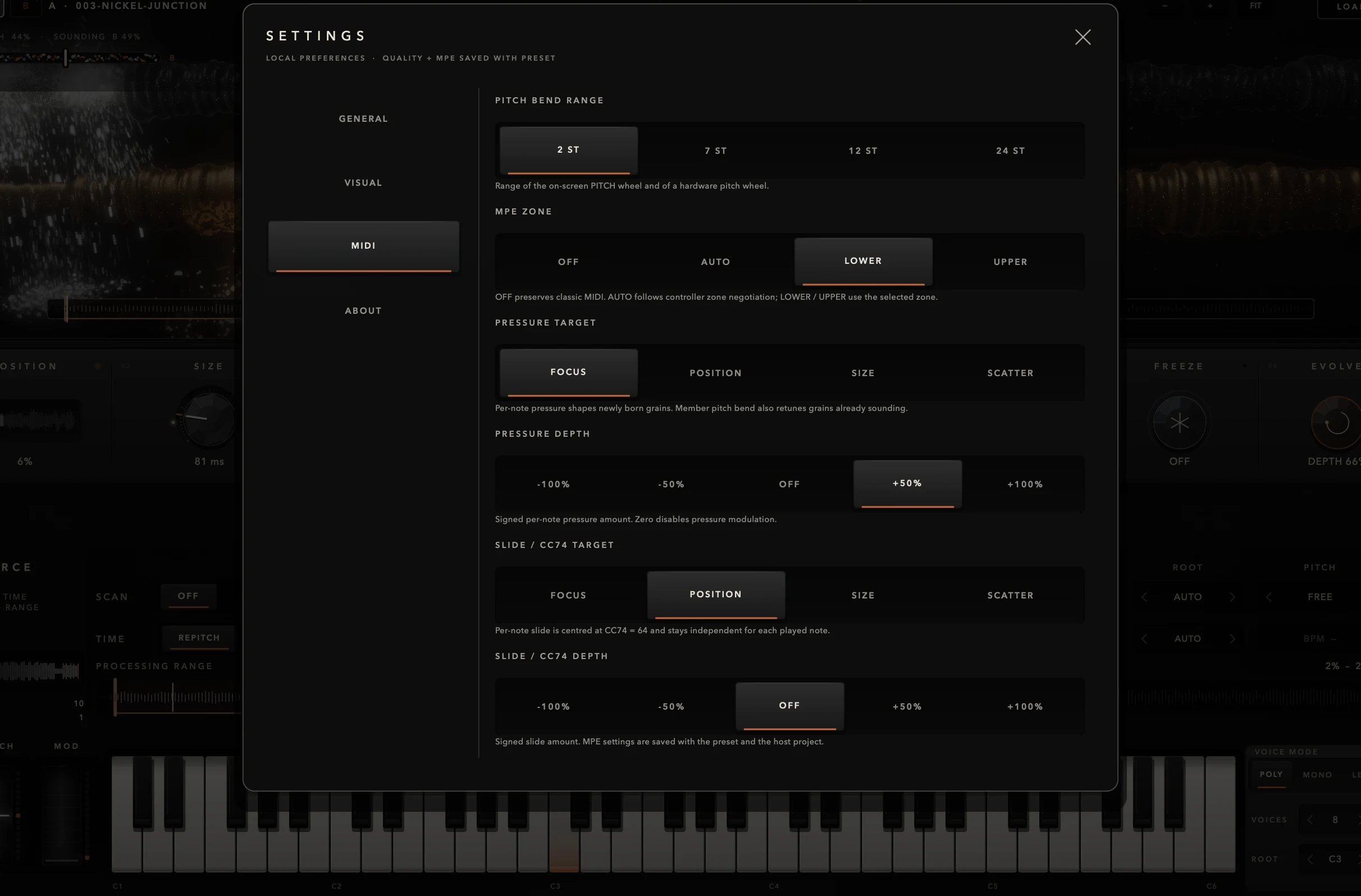Choose SIZE as Slide / CC74 Target
Image resolution: width=1361 pixels, height=896 pixels.
click(863, 595)
